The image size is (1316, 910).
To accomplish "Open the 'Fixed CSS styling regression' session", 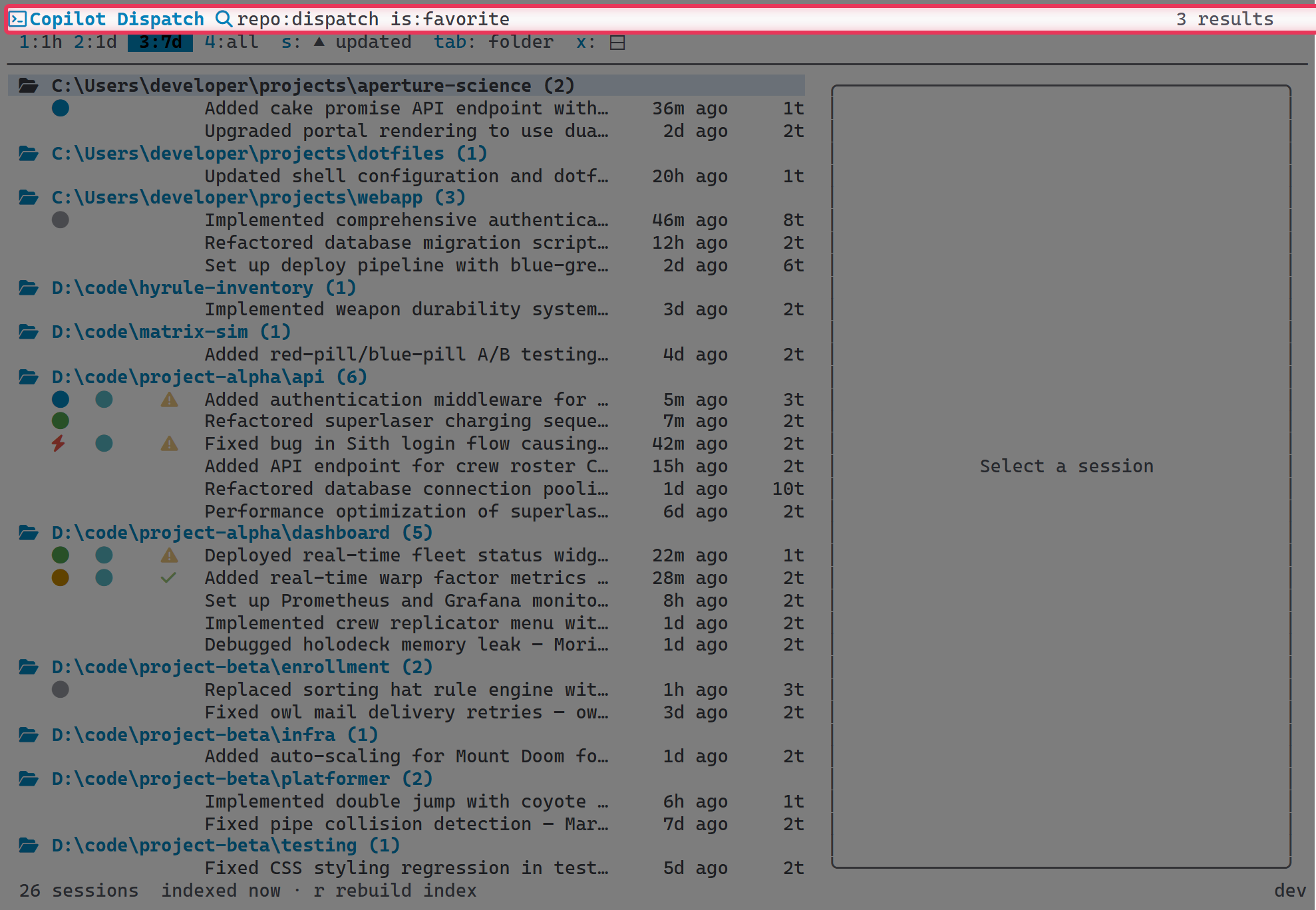I will click(x=407, y=867).
